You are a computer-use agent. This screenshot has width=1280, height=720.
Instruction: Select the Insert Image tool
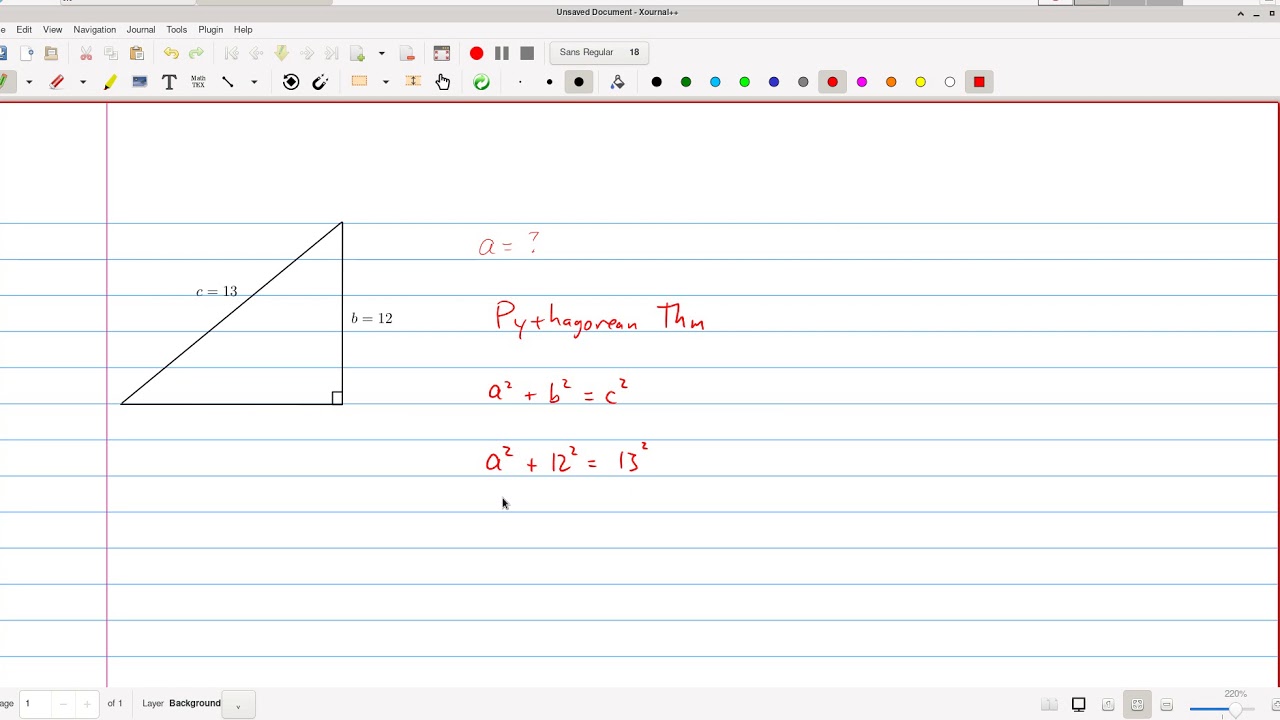click(x=140, y=82)
